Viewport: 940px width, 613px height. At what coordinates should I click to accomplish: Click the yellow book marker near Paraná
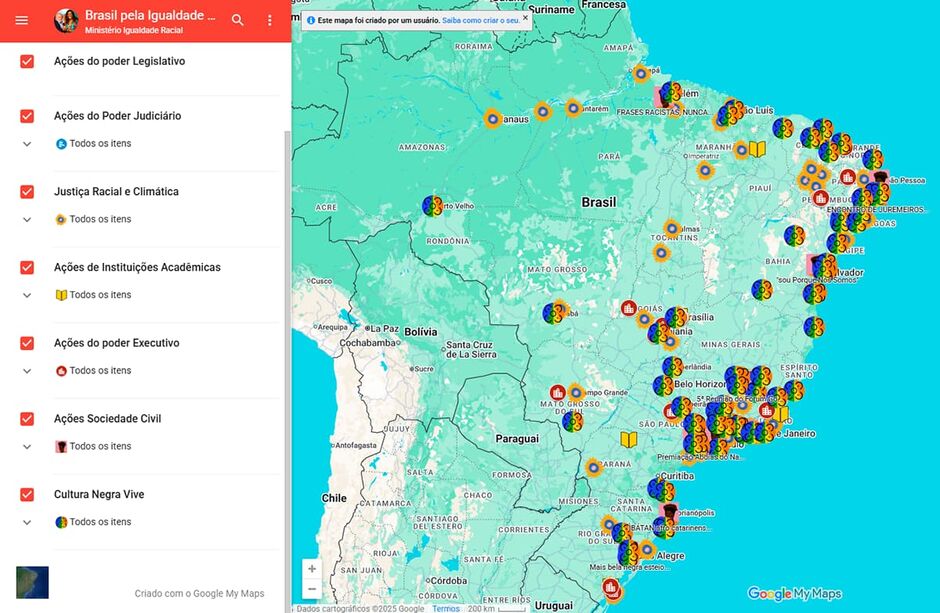[x=629, y=439]
